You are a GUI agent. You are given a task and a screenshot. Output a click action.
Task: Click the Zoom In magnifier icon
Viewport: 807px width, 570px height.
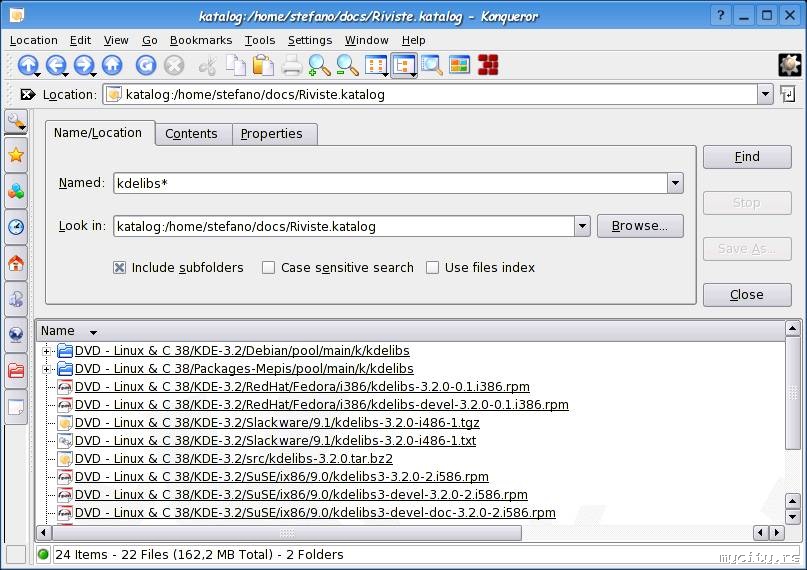[319, 65]
